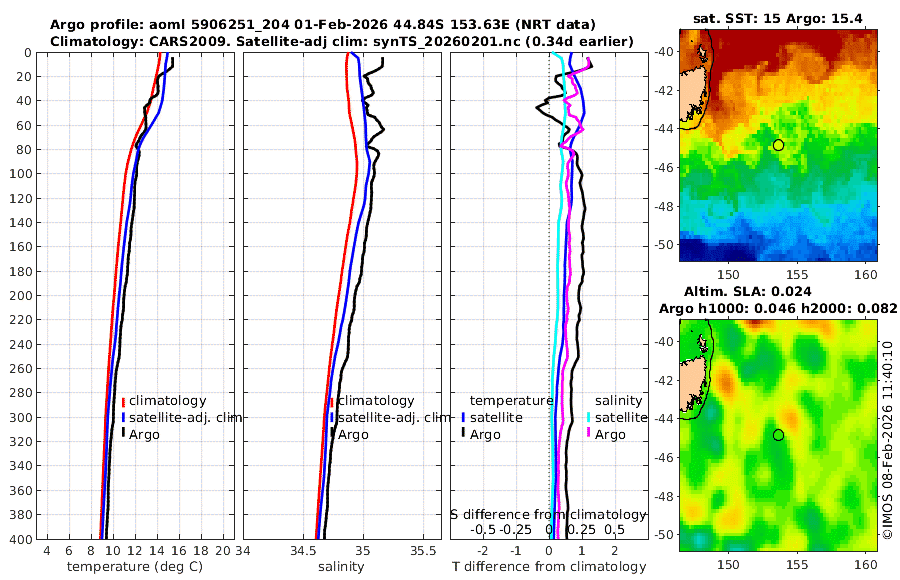Click the depth tick label 100
Viewport: 900px width, 580px height.
[21, 174]
